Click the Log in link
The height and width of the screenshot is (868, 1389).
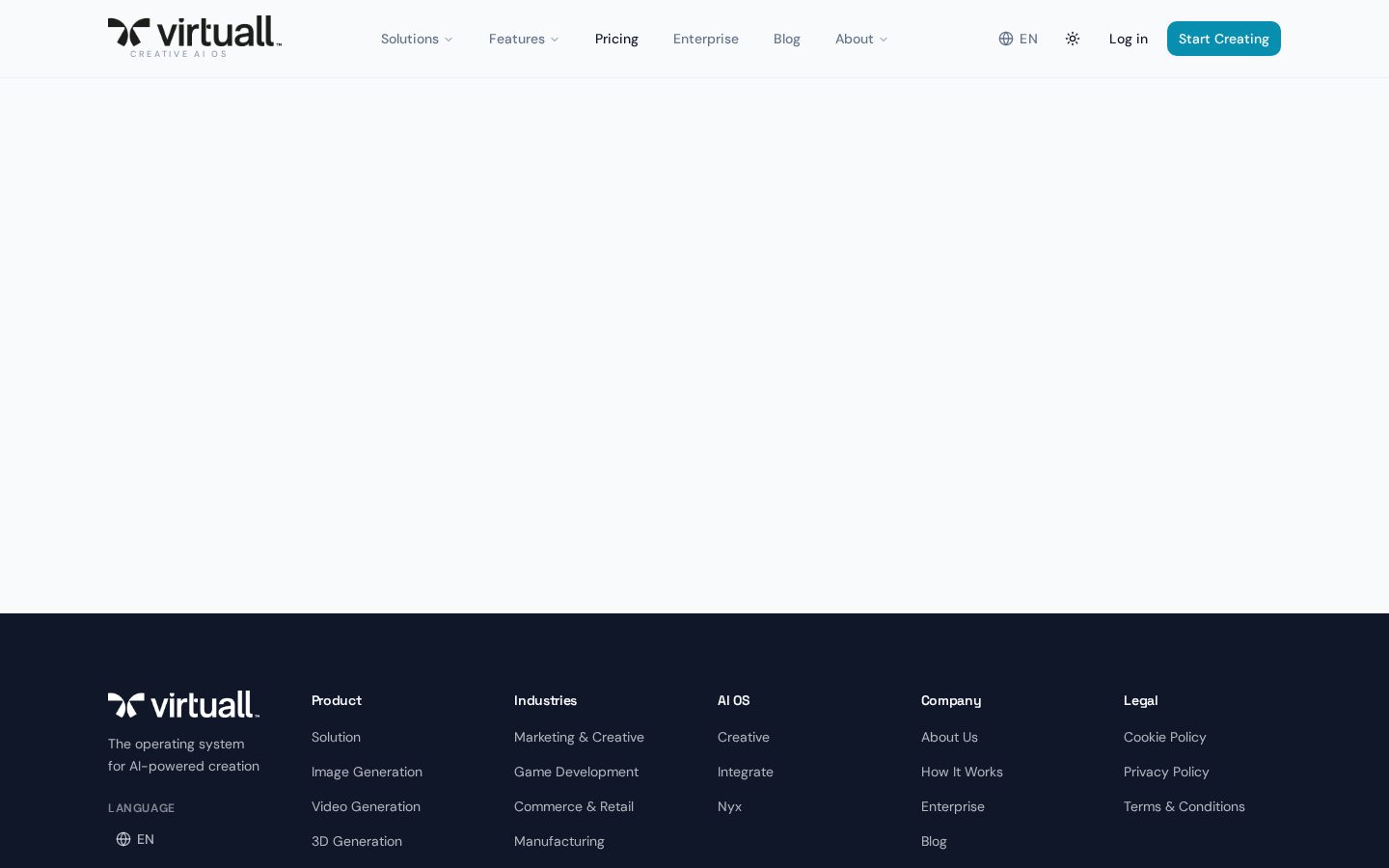(x=1129, y=39)
